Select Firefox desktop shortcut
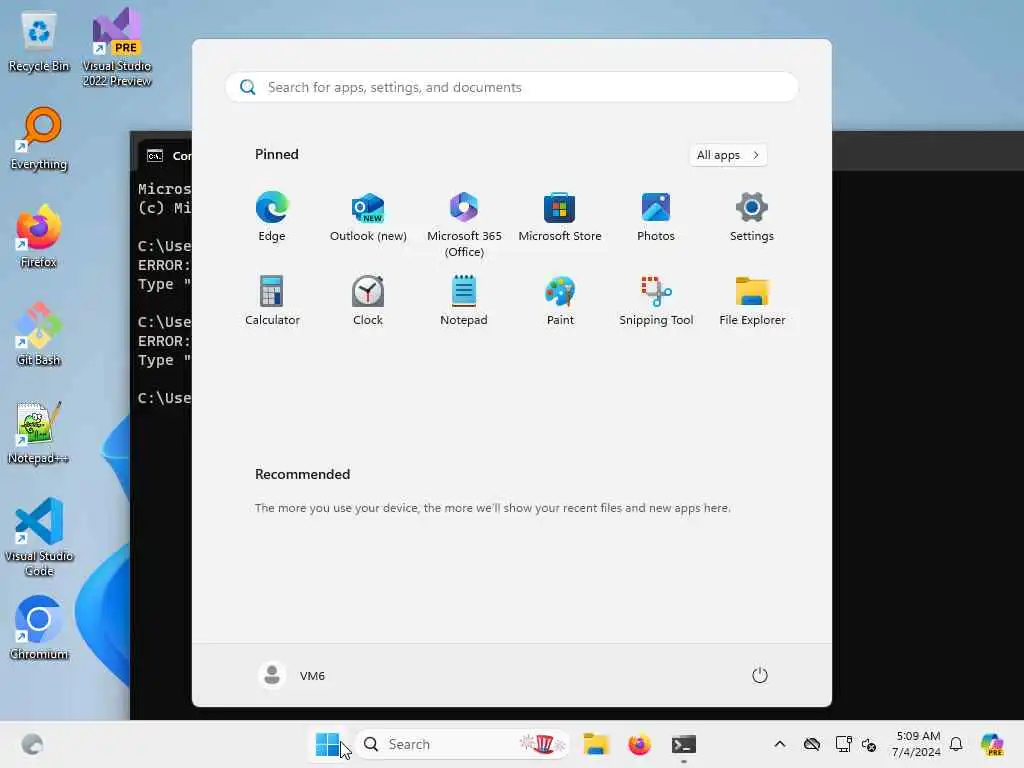Screen dimensions: 1024x768 coord(39,236)
